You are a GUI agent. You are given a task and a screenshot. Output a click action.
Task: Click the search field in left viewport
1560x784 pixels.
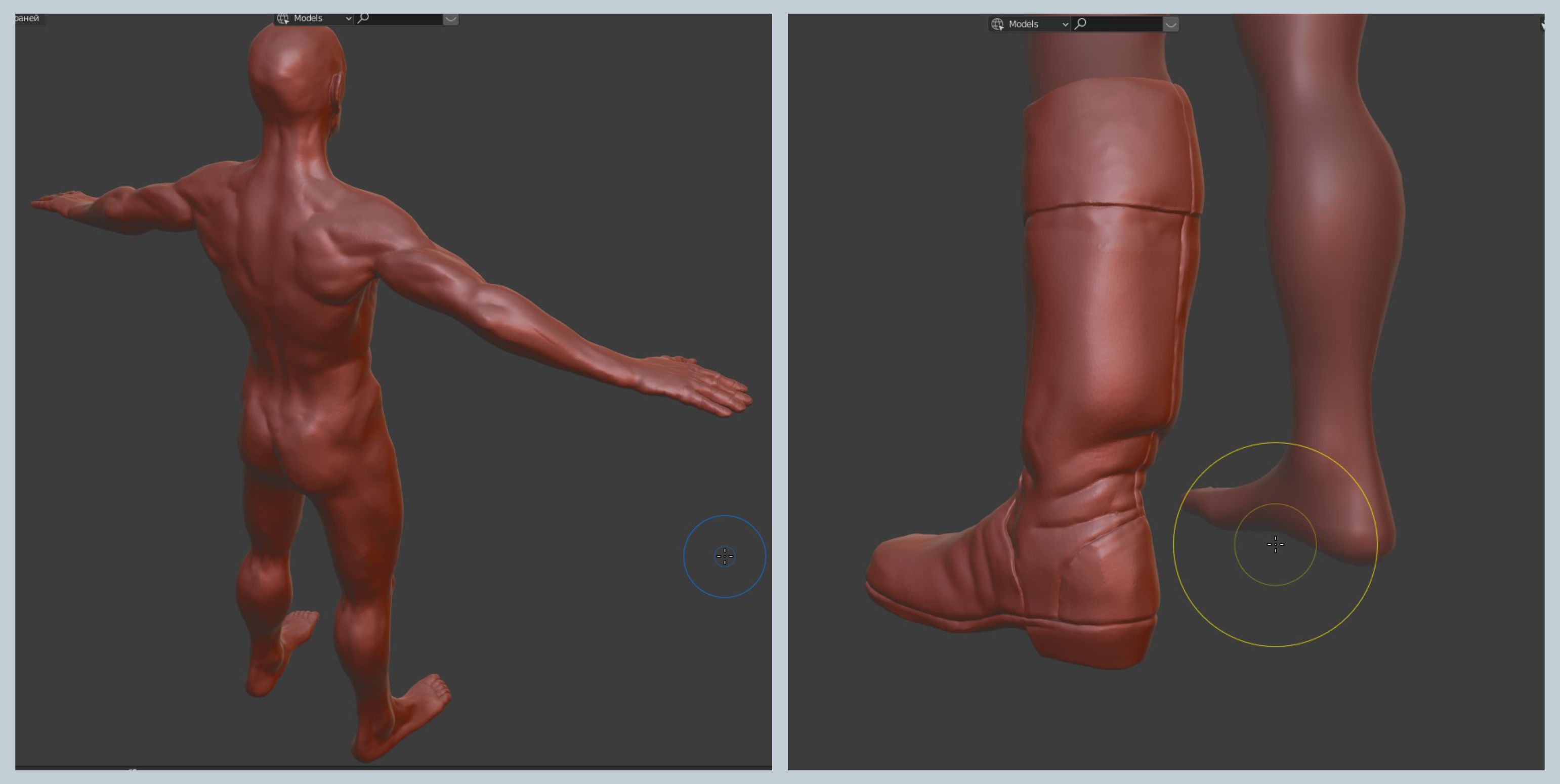pyautogui.click(x=406, y=19)
